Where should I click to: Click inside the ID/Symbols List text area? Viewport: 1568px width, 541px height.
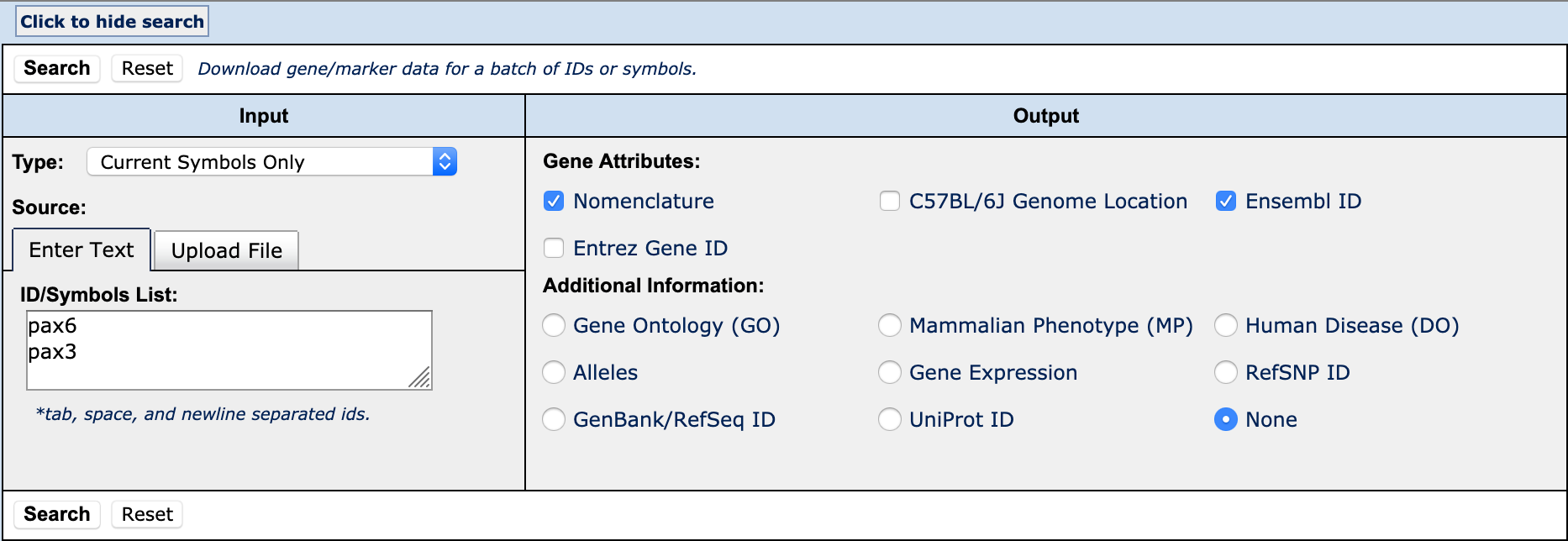pyautogui.click(x=229, y=350)
